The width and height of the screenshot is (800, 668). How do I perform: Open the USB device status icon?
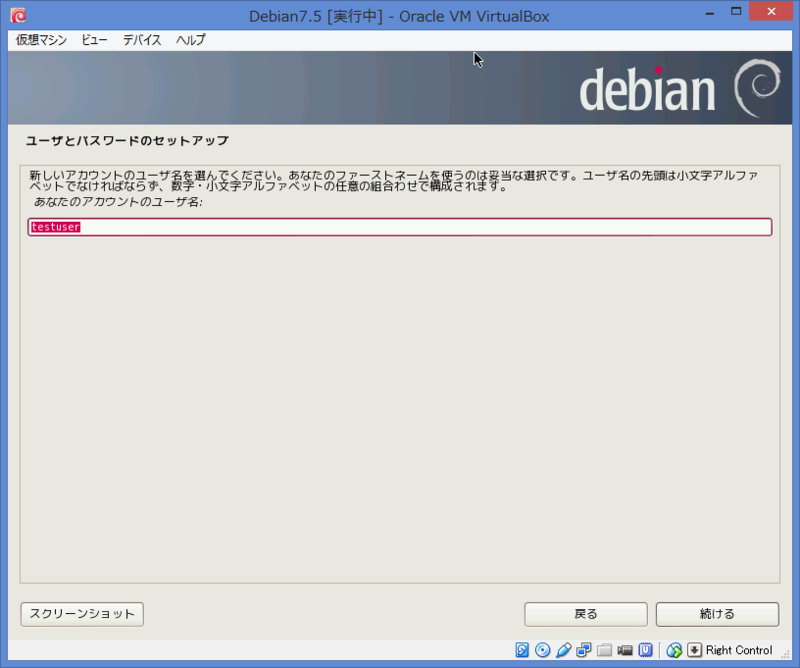(x=562, y=649)
